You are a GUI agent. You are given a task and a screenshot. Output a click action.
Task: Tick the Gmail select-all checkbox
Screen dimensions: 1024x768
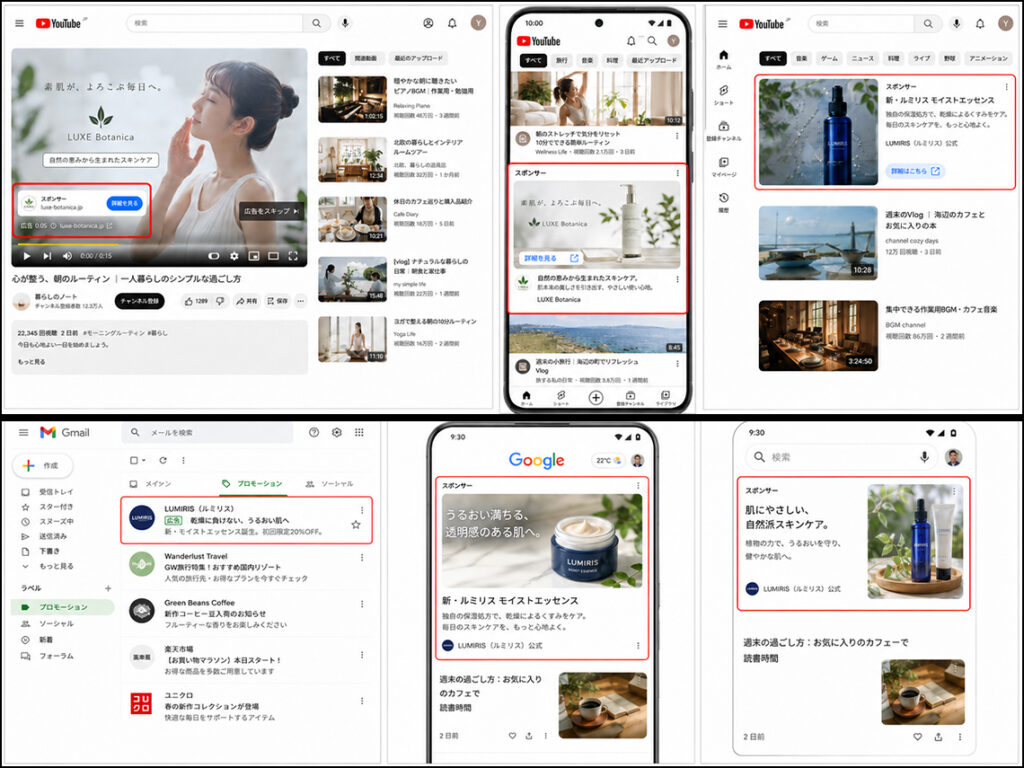[134, 460]
